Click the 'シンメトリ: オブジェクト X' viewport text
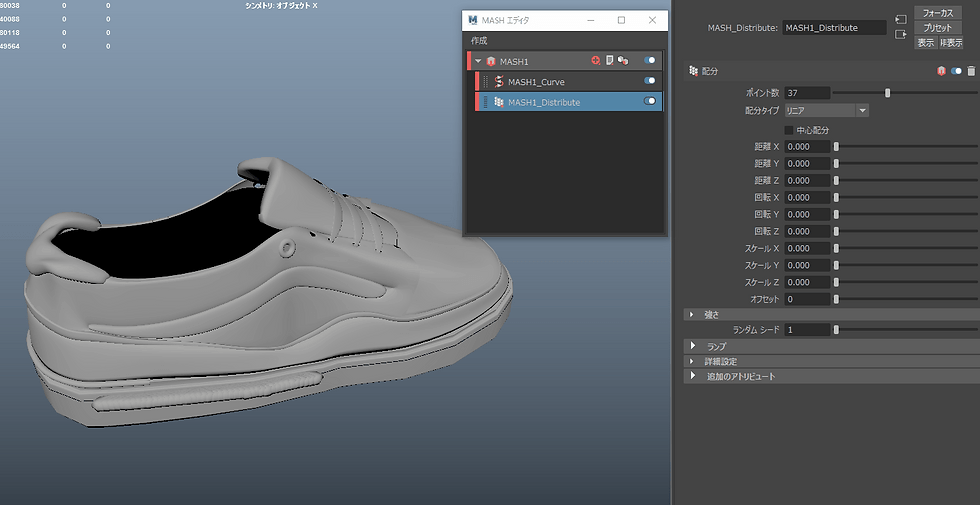The width and height of the screenshot is (980, 505). click(x=281, y=6)
